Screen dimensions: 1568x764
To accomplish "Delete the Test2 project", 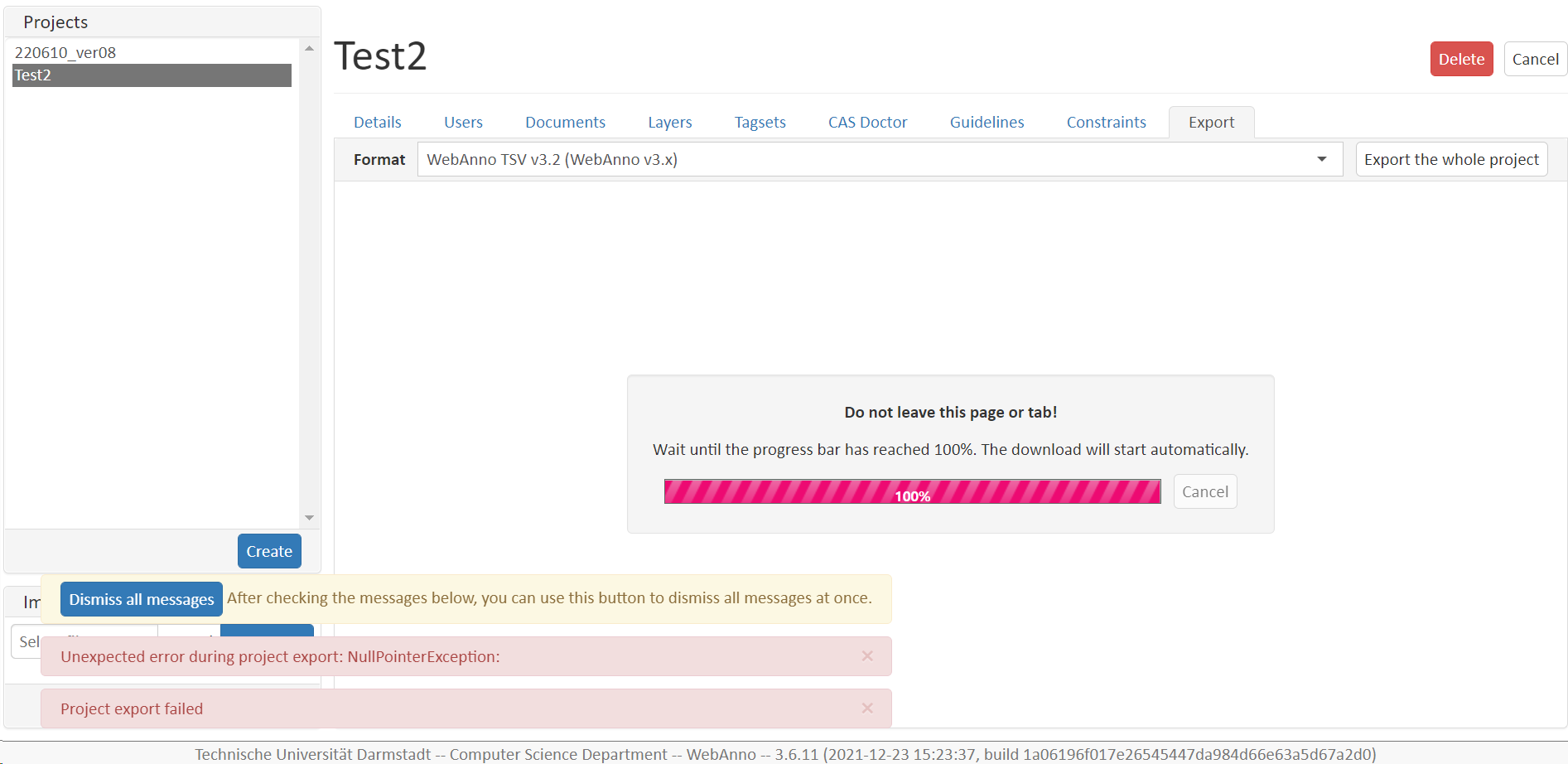I will point(1461,59).
